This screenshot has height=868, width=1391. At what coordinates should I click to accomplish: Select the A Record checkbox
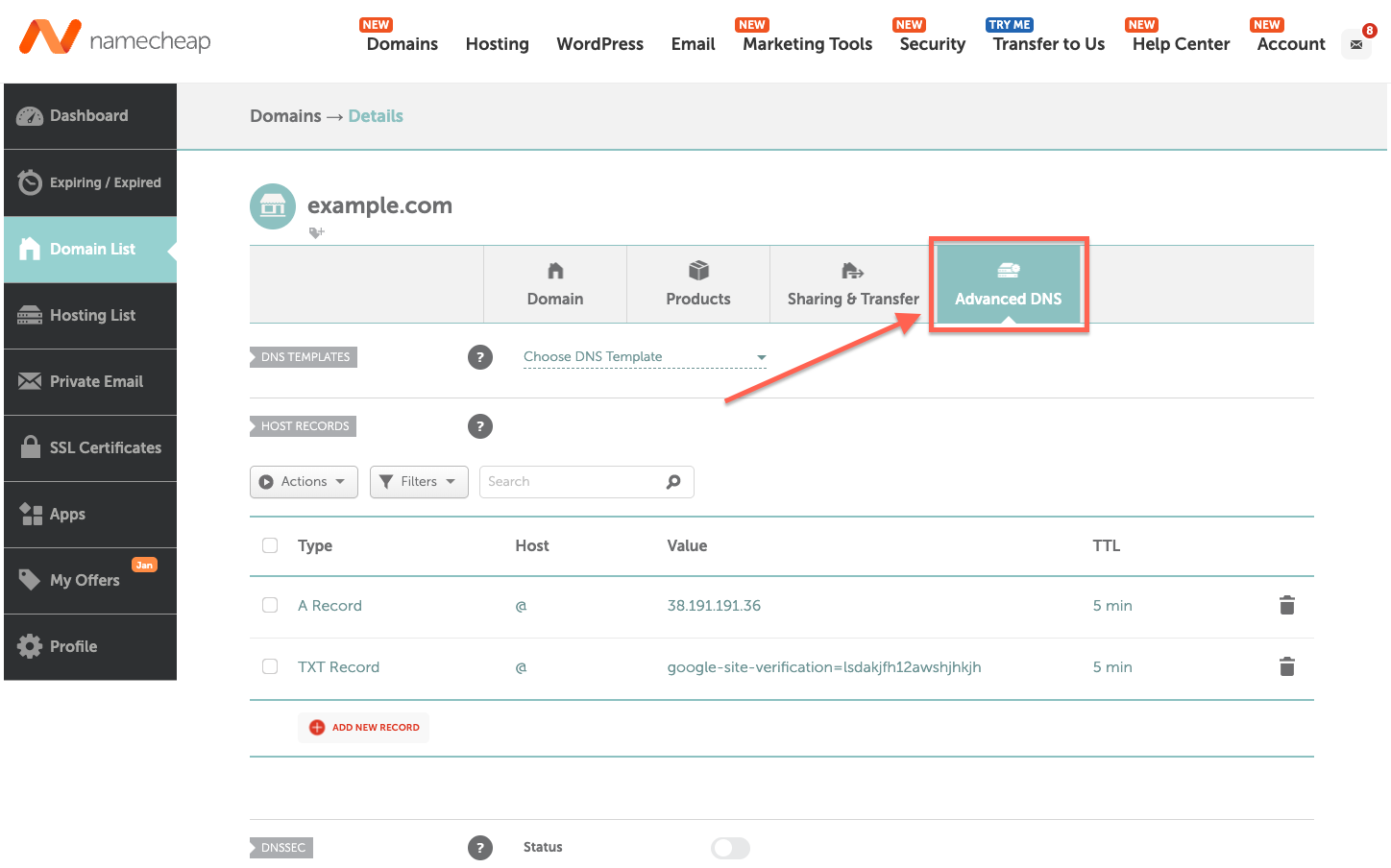[269, 605]
